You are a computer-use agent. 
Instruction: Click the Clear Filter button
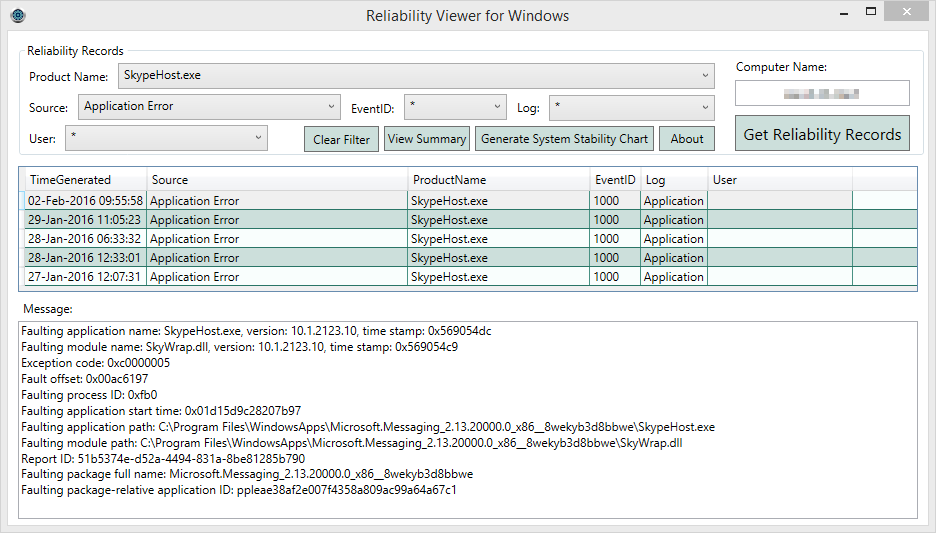click(x=341, y=139)
